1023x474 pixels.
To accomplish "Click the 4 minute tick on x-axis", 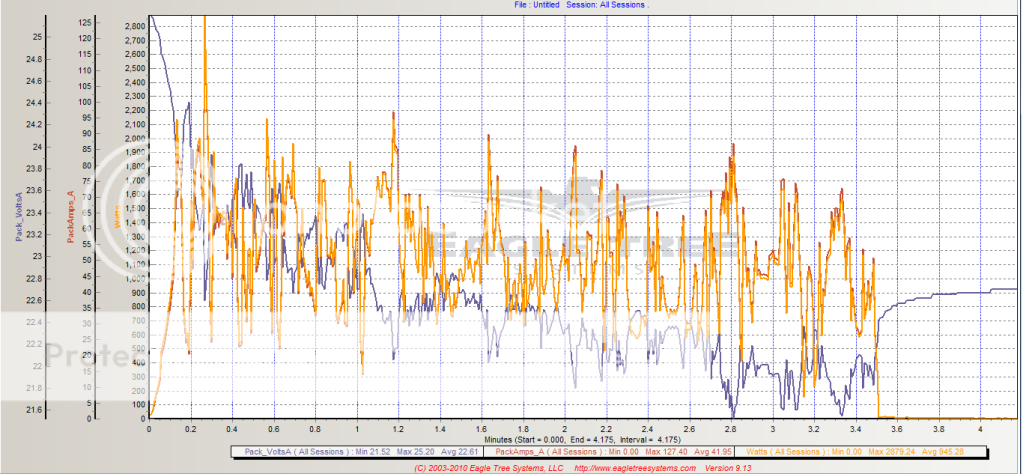I will pos(981,428).
